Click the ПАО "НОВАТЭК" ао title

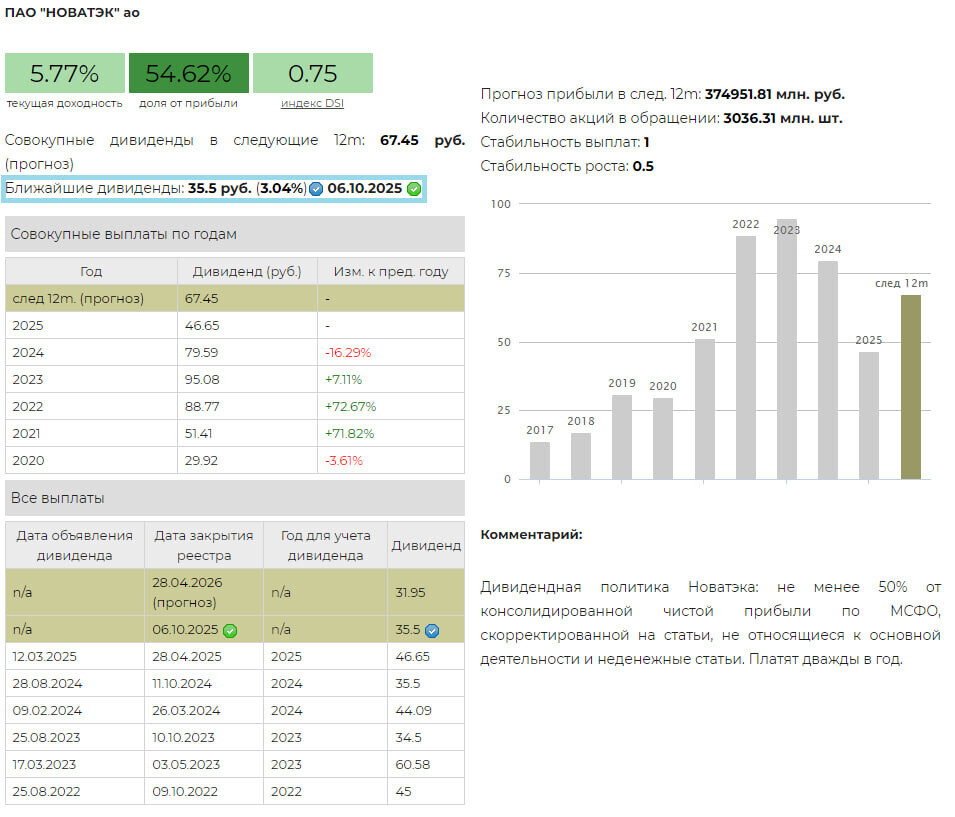click(x=72, y=13)
